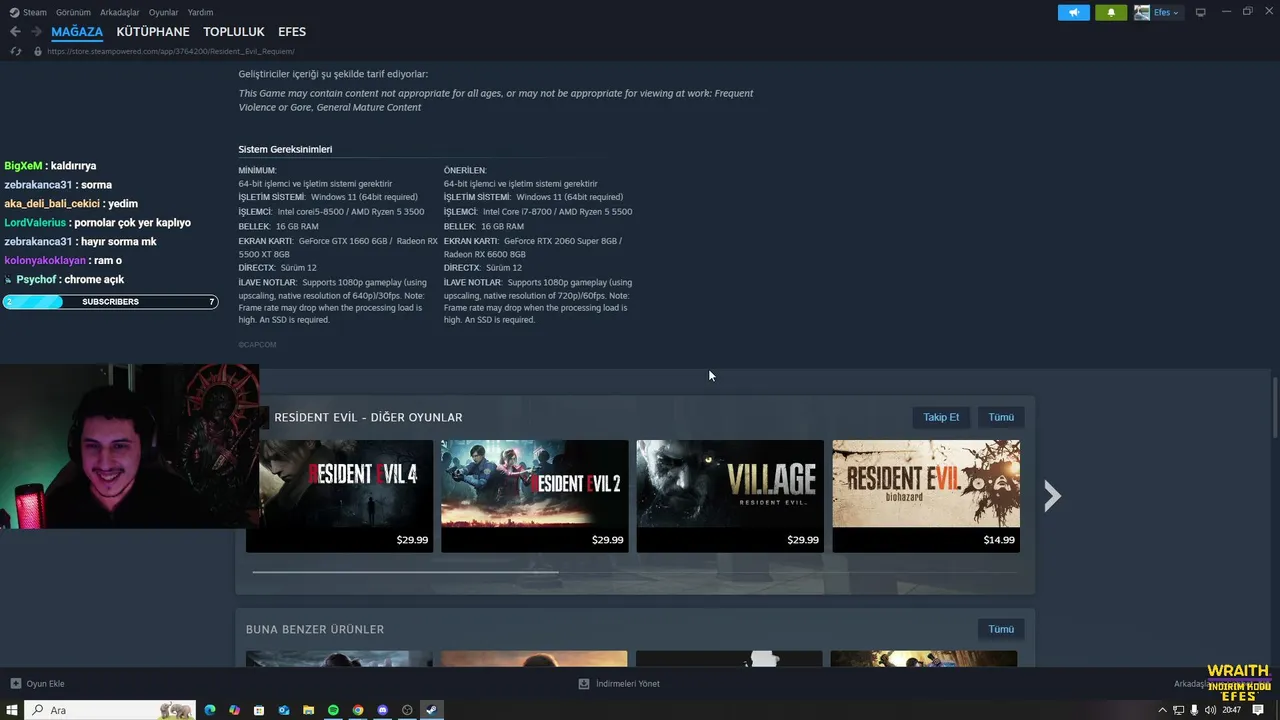Screen dimensions: 1280x720
Task: Open the Resident Evil 4 game card
Action: tap(339, 496)
